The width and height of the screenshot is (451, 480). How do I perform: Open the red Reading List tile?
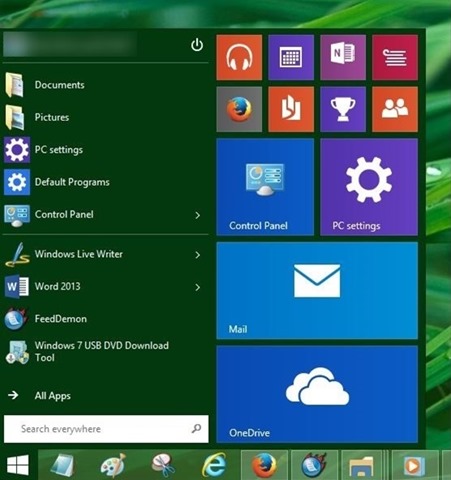click(395, 57)
